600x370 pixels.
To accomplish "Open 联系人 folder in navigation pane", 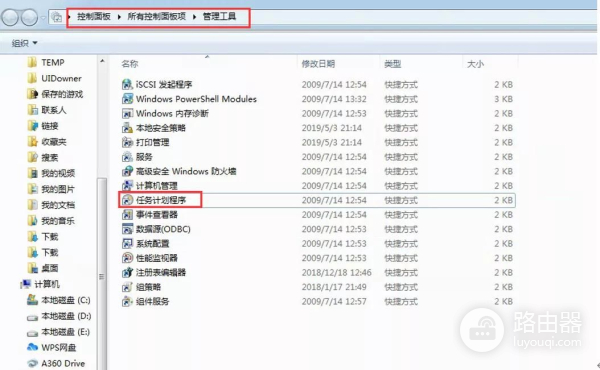I will (47, 110).
